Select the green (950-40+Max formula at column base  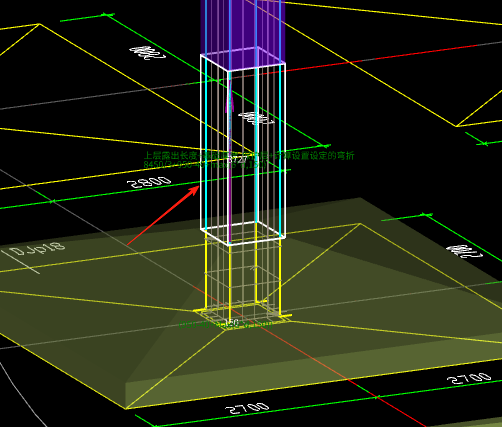pos(226,324)
